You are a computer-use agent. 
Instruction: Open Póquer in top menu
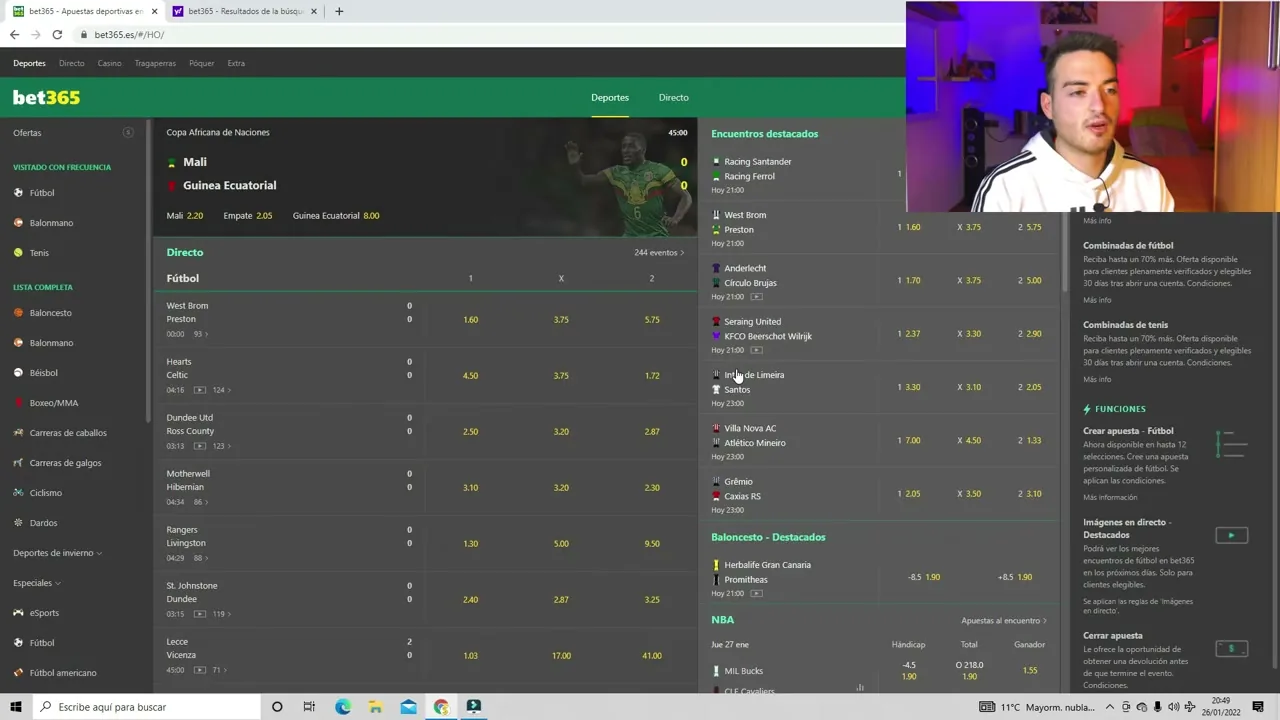201,63
